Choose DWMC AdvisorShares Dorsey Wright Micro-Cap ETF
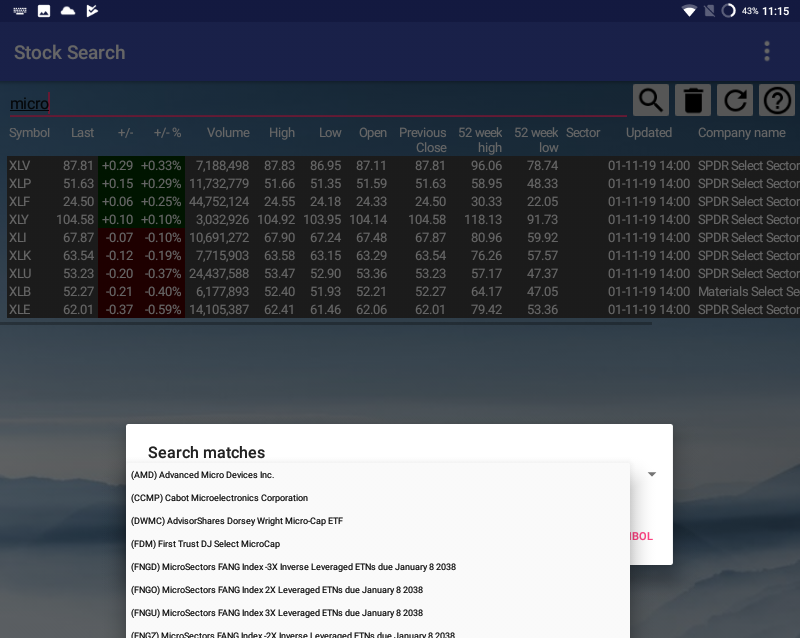This screenshot has height=638, width=800. pyautogui.click(x=378, y=521)
